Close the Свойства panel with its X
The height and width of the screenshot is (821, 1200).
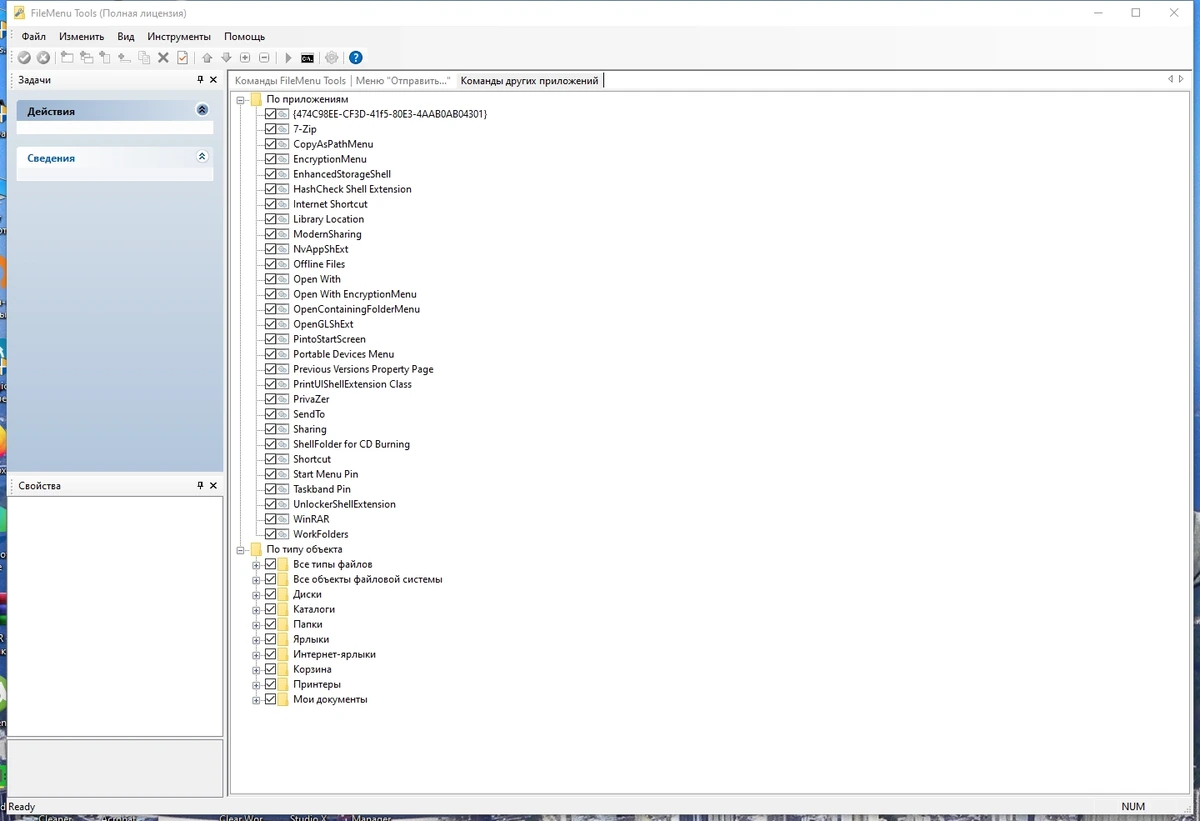tap(213, 486)
